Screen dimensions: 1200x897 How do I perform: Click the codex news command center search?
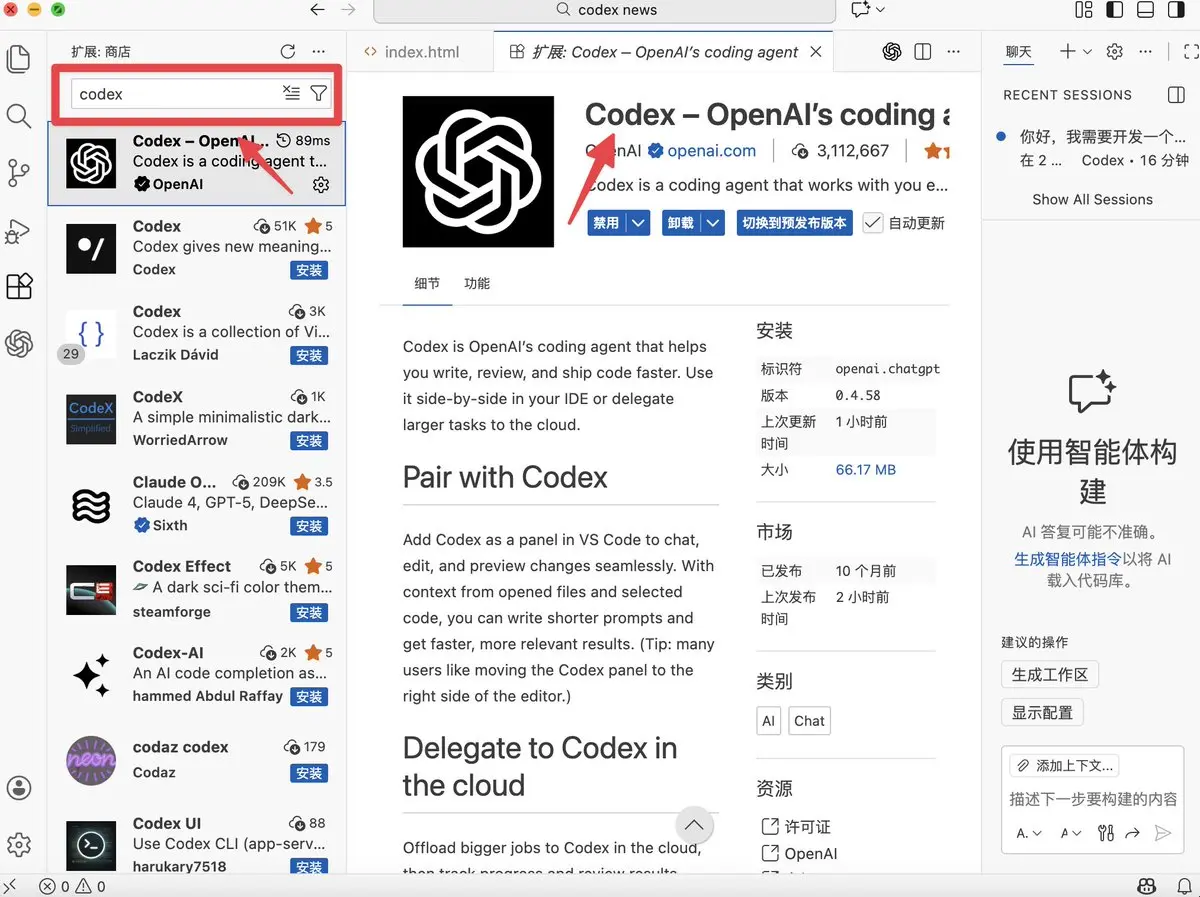[605, 10]
